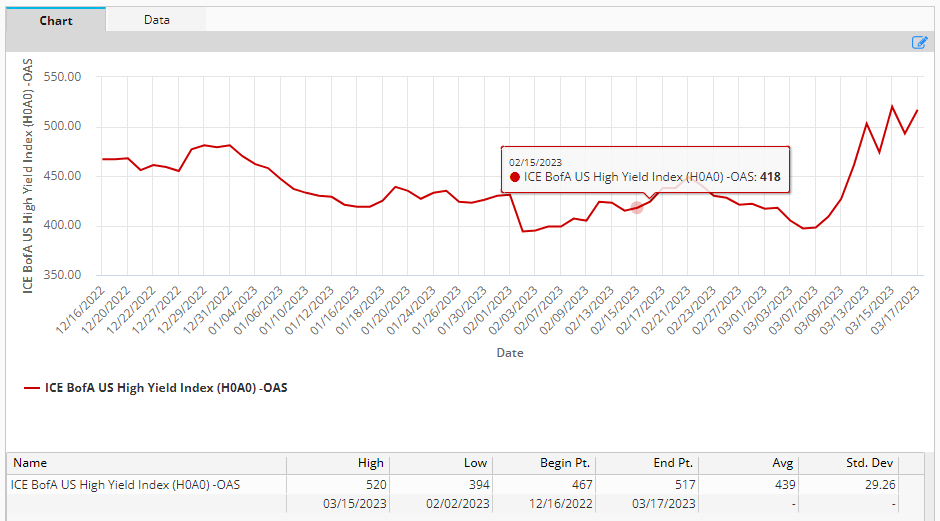Click the End Pt. value 517 cell
The image size is (940, 521).
(x=647, y=484)
